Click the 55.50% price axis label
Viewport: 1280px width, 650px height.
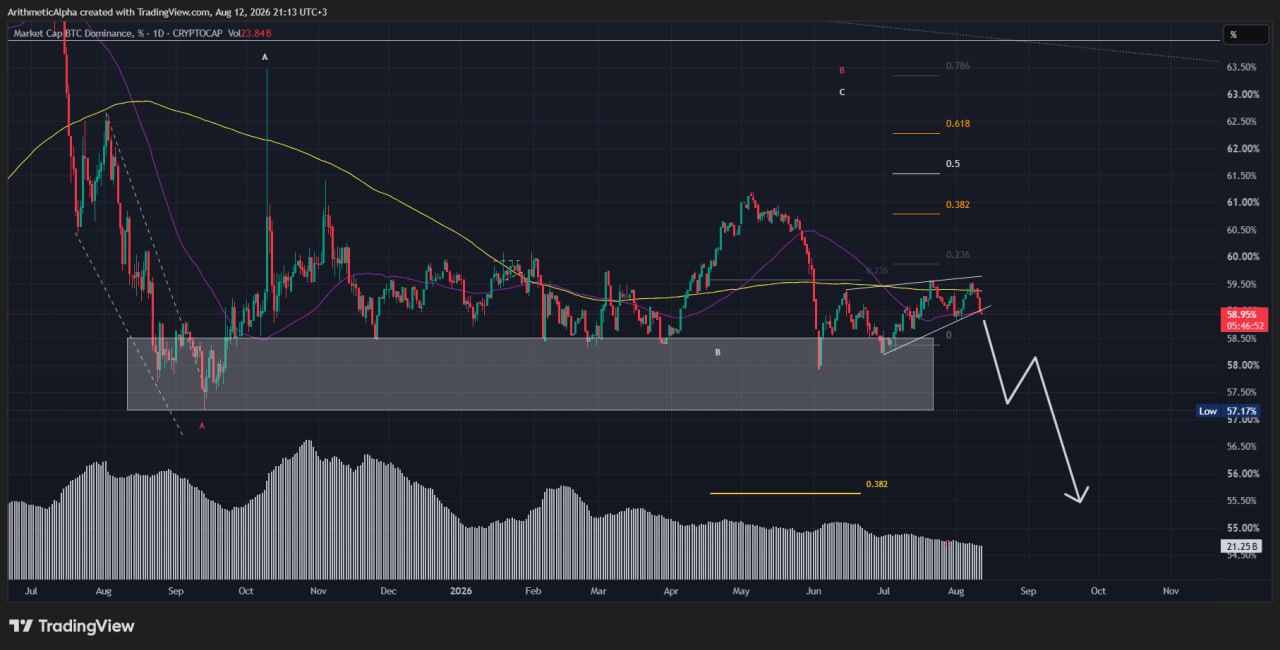pos(1241,500)
